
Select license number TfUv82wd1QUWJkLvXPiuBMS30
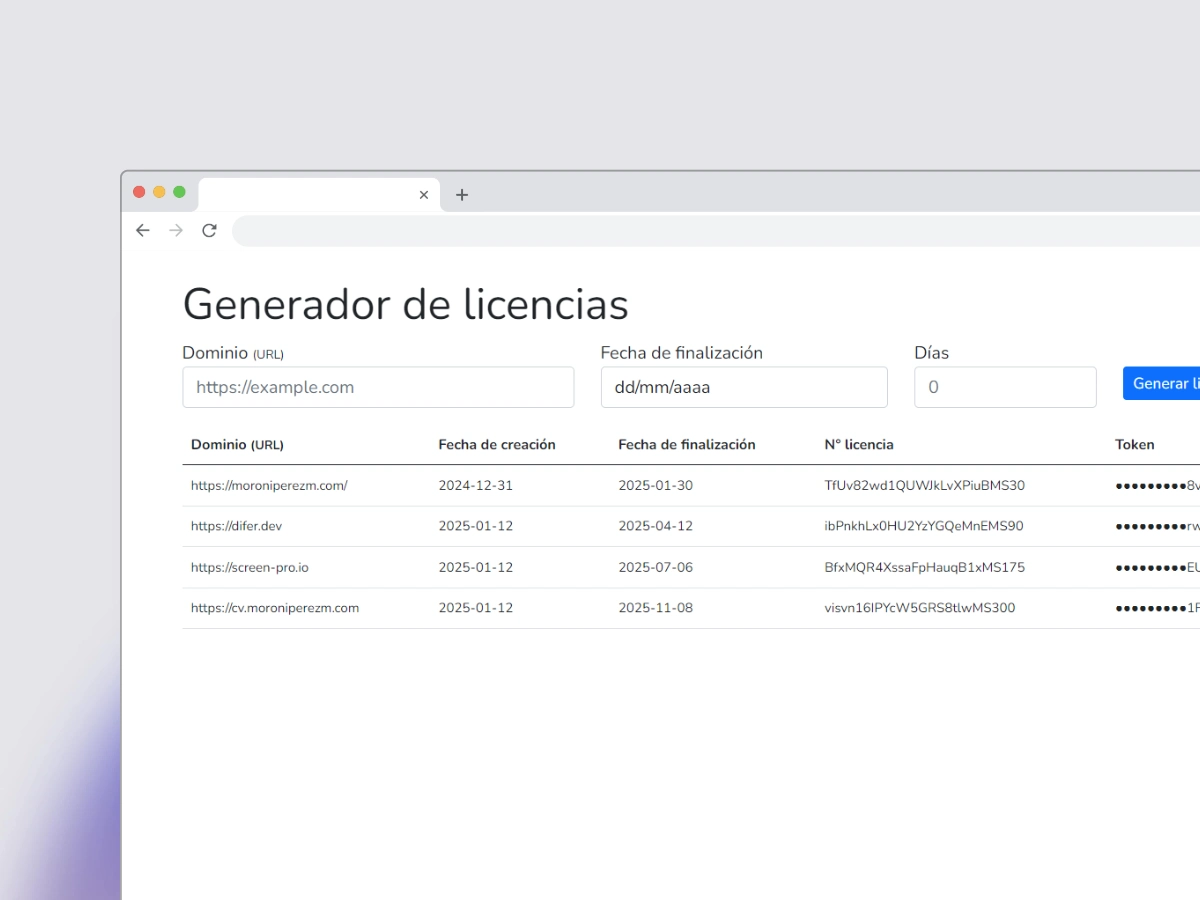[924, 485]
